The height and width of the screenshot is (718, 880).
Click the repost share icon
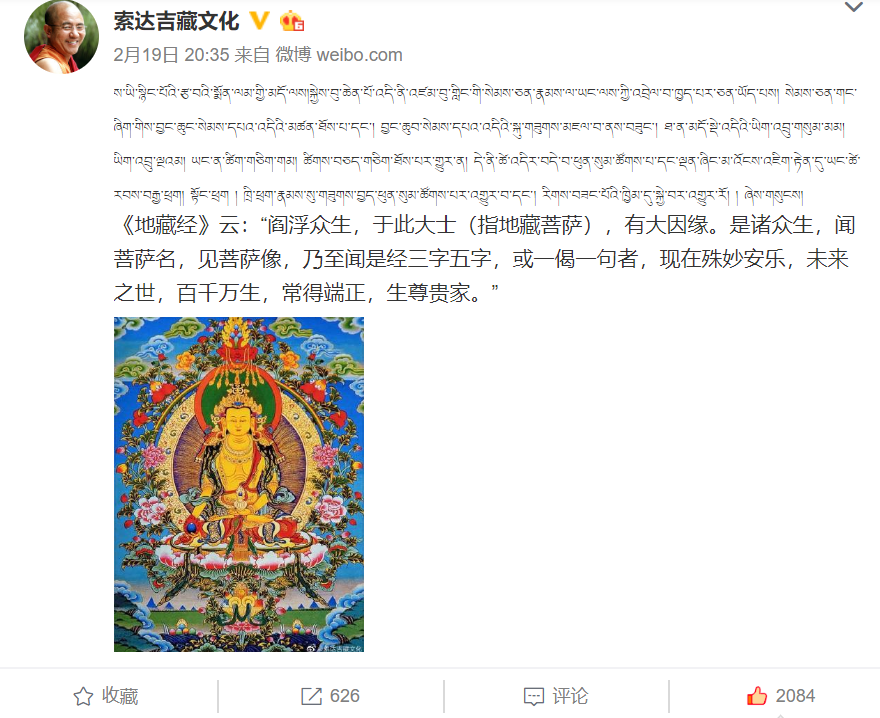(311, 696)
